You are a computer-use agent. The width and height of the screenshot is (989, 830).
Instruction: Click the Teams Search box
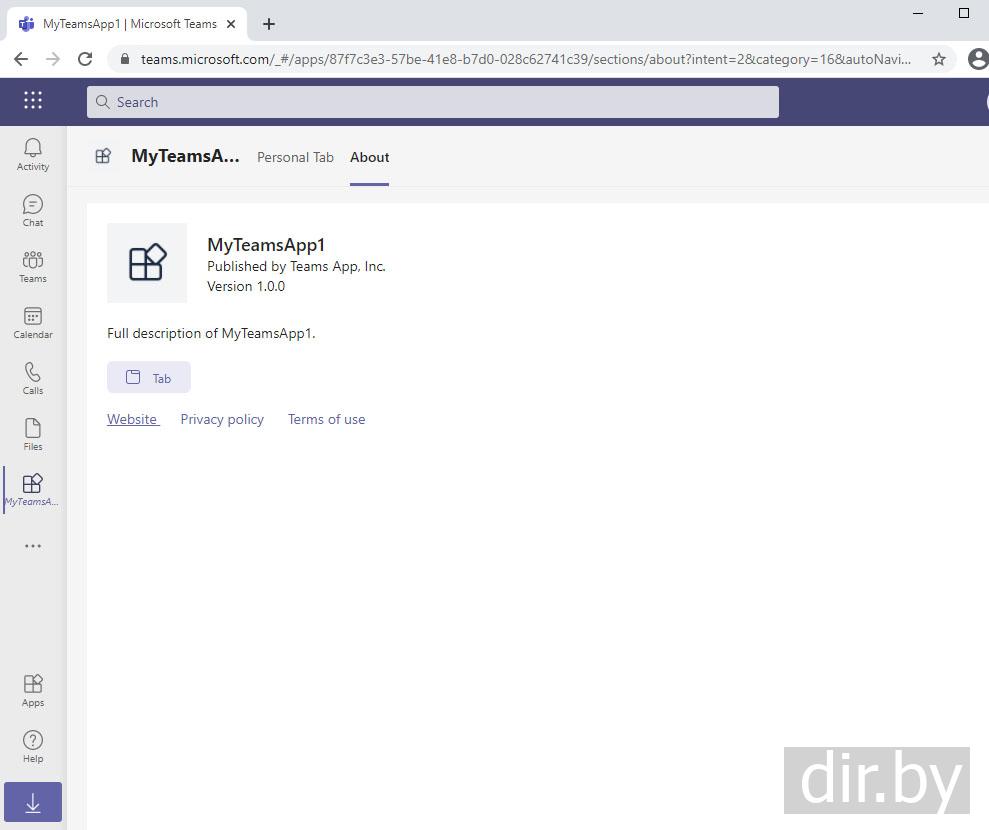(432, 102)
